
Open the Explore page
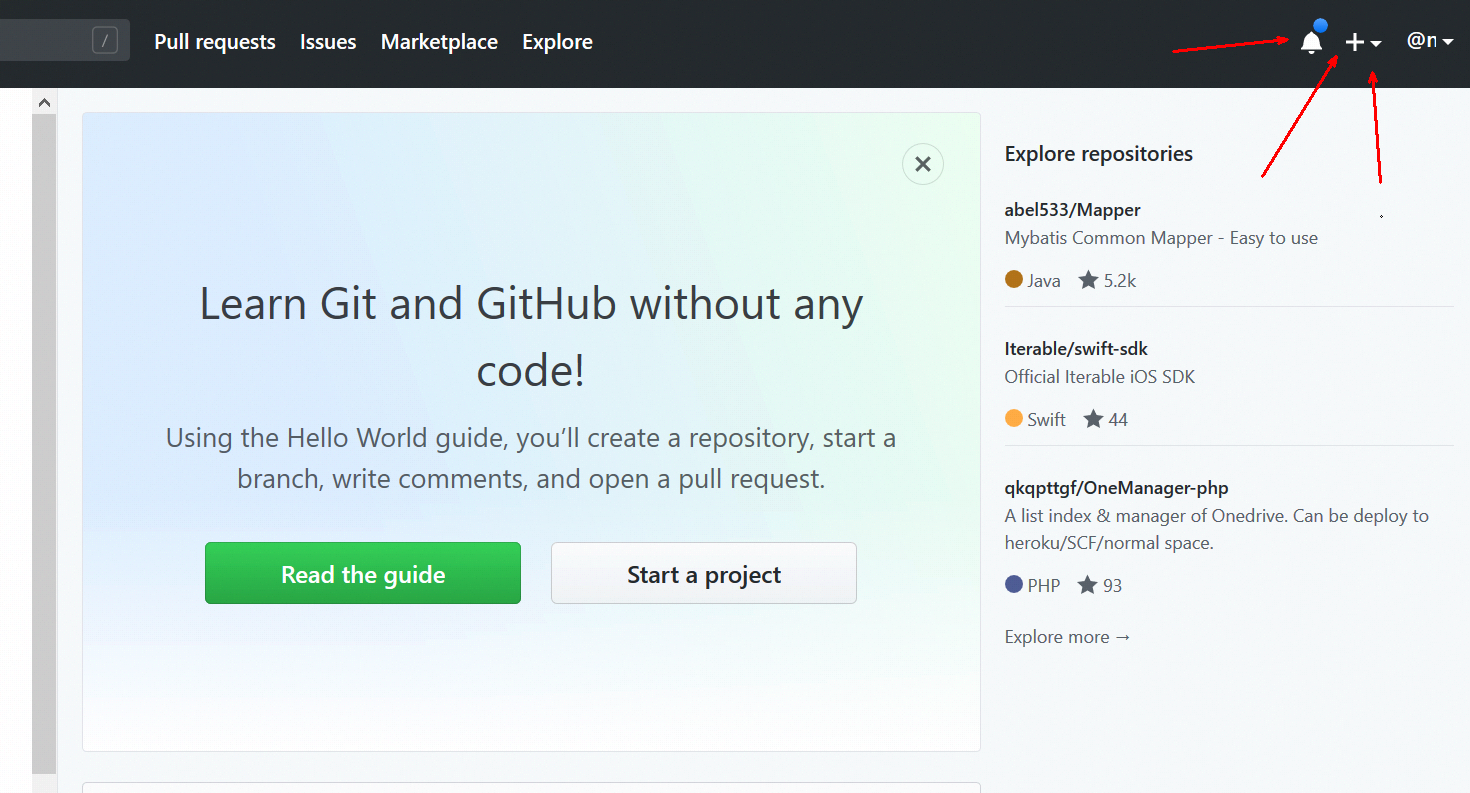(x=557, y=41)
